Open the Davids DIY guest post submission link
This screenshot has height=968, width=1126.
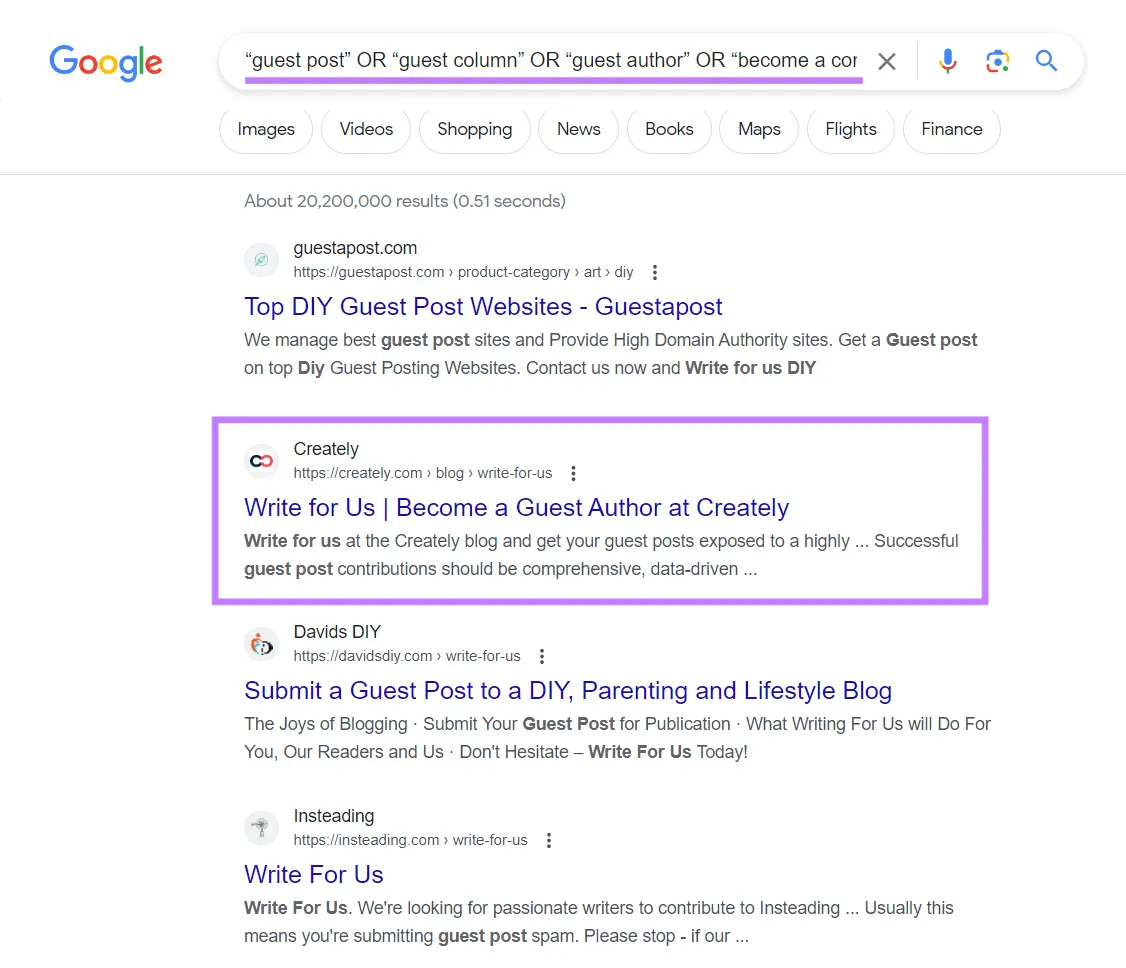[x=568, y=690]
